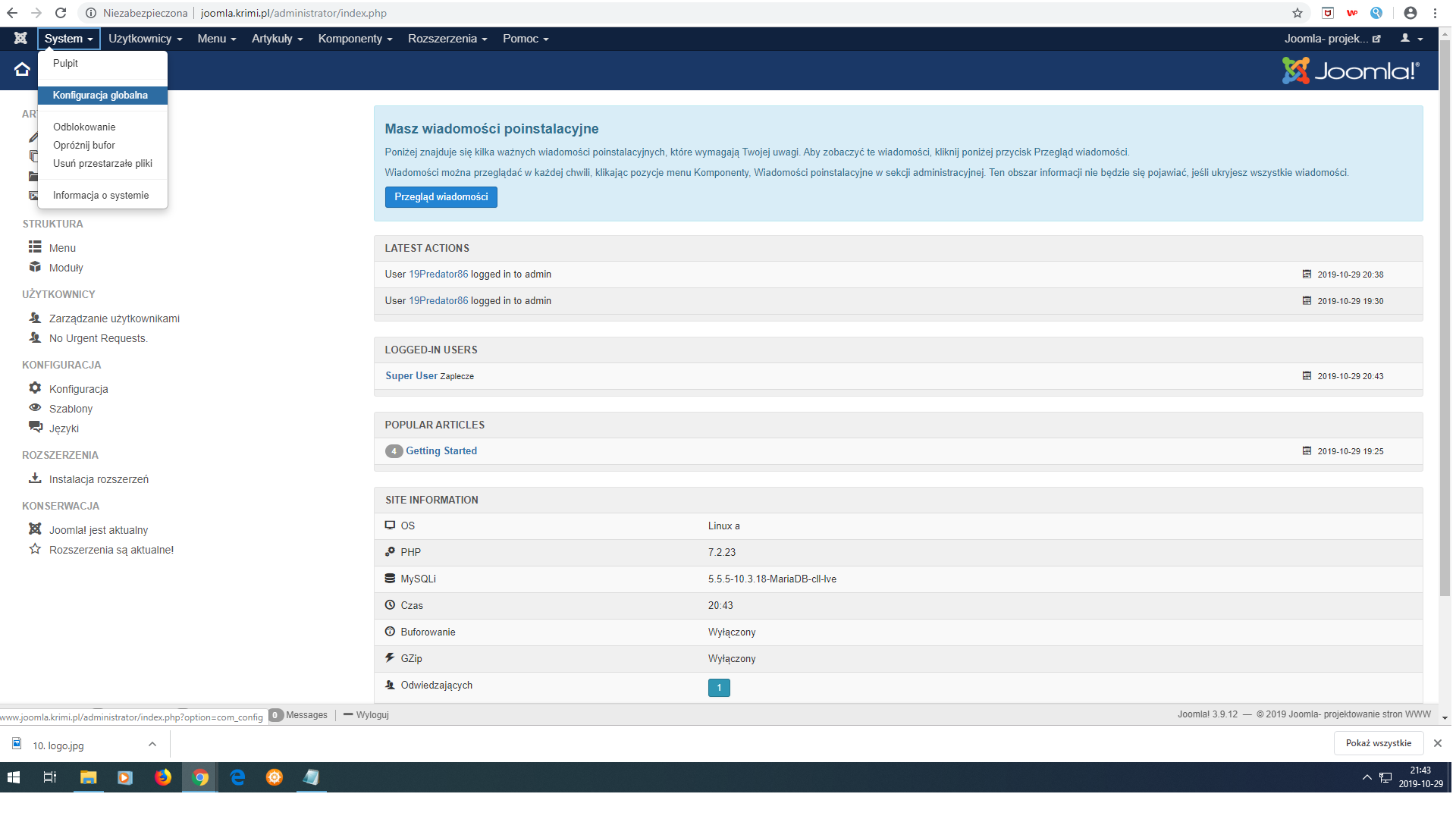1456x819 pixels.
Task: Select Konfiguracja globalna from the System menu
Action: [x=100, y=96]
